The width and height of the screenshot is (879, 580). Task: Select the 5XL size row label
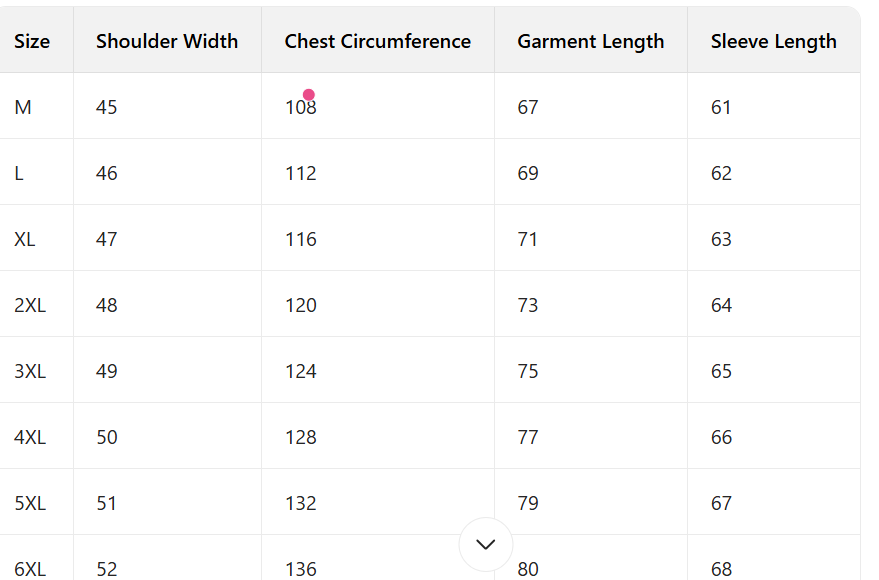pos(30,503)
